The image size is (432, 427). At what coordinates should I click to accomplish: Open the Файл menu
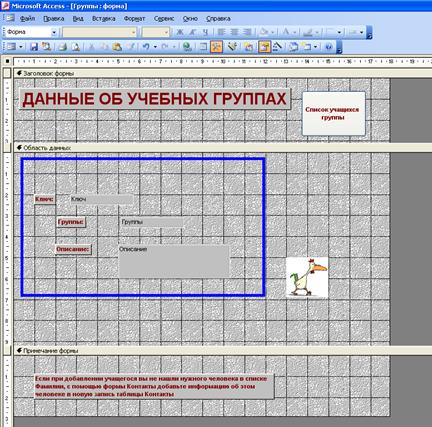click(27, 19)
